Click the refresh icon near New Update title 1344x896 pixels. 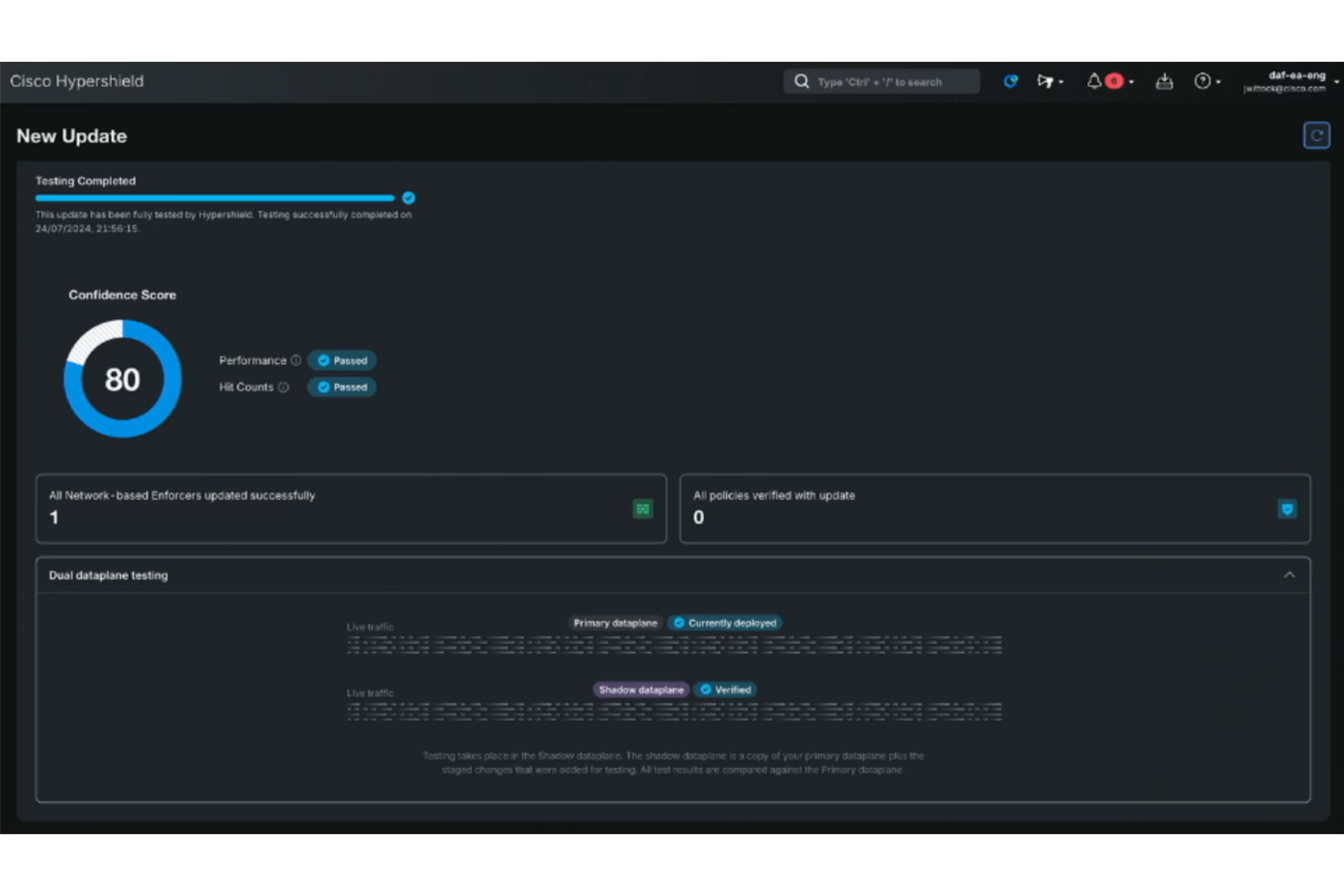click(1317, 134)
